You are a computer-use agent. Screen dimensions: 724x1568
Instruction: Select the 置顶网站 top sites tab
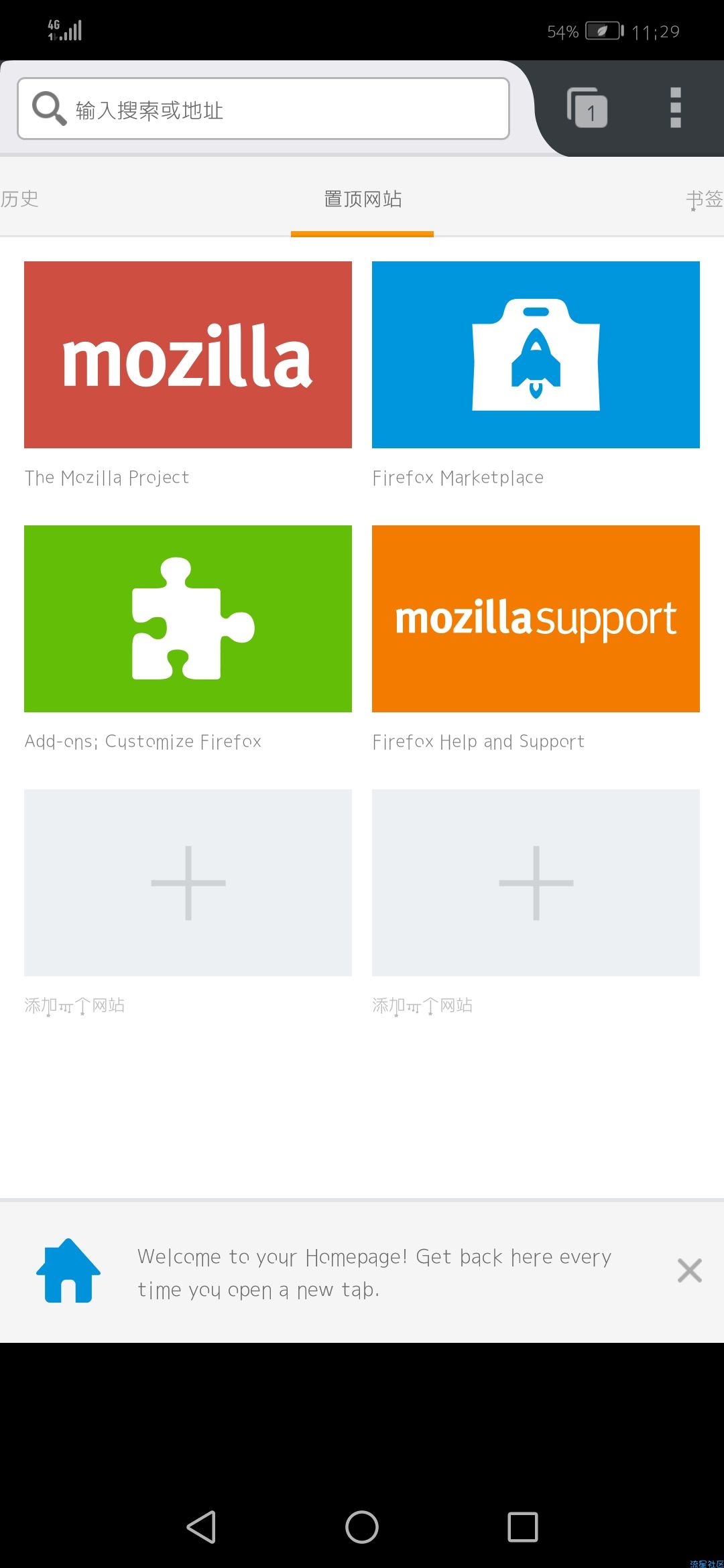[x=363, y=199]
